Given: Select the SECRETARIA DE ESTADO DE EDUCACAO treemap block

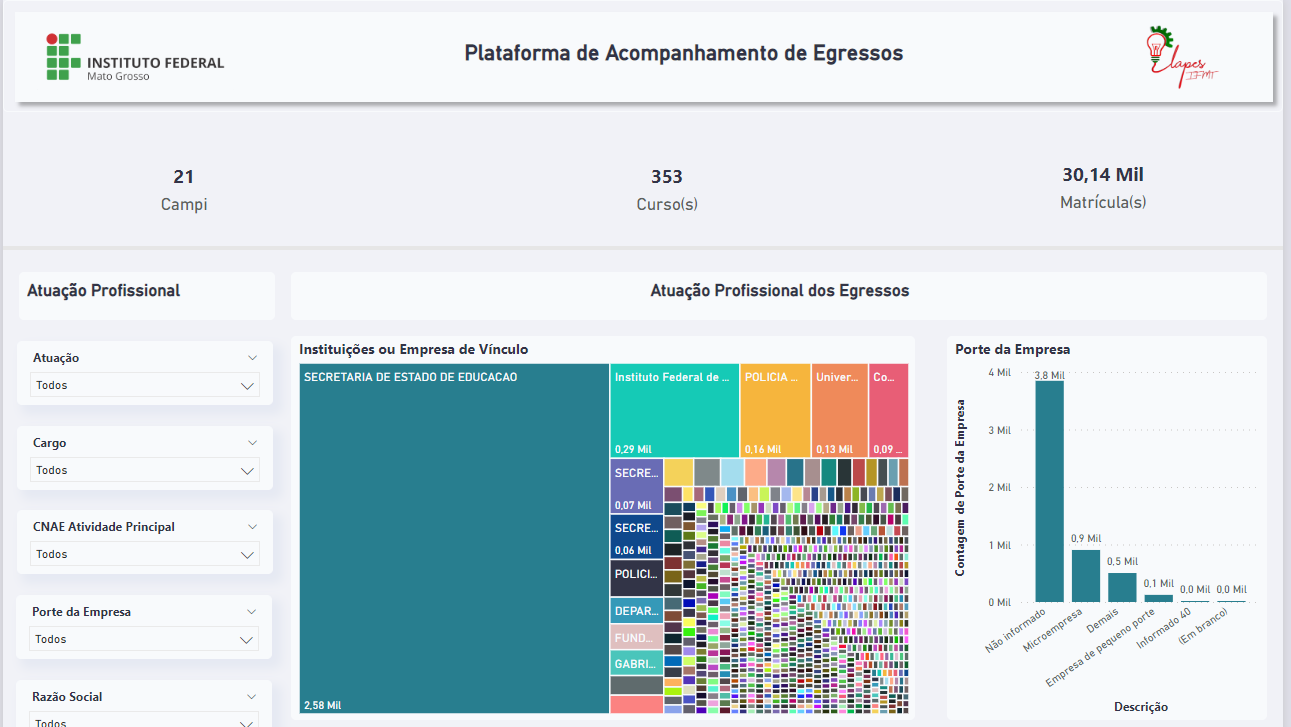Looking at the screenshot, I should coord(454,538).
